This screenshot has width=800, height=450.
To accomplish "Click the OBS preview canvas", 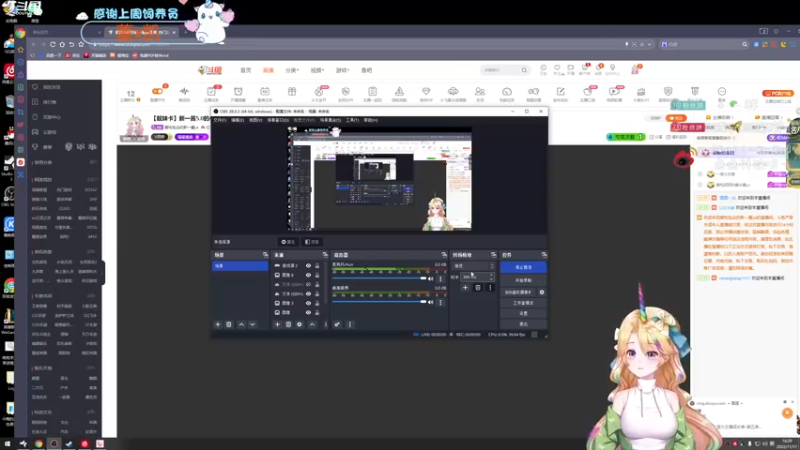I will pos(380,179).
